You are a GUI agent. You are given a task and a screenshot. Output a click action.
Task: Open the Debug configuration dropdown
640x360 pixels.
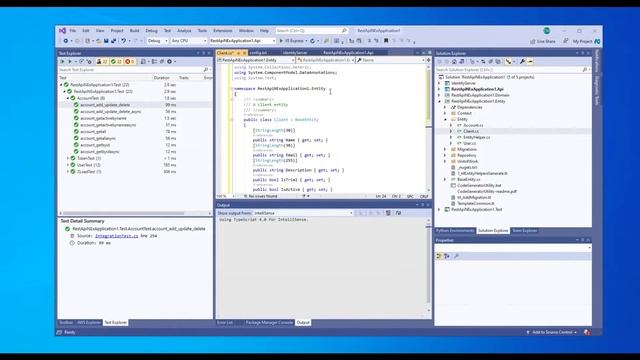(157, 41)
